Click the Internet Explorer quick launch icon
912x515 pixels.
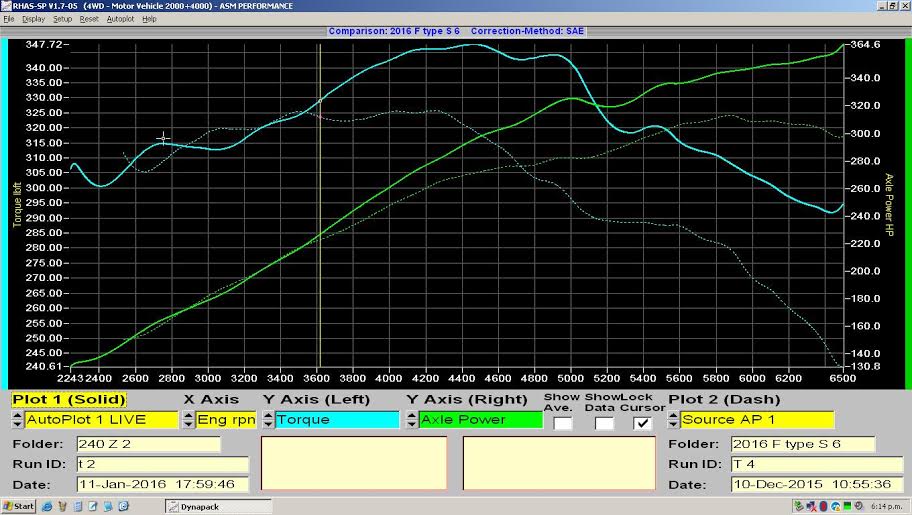click(47, 506)
